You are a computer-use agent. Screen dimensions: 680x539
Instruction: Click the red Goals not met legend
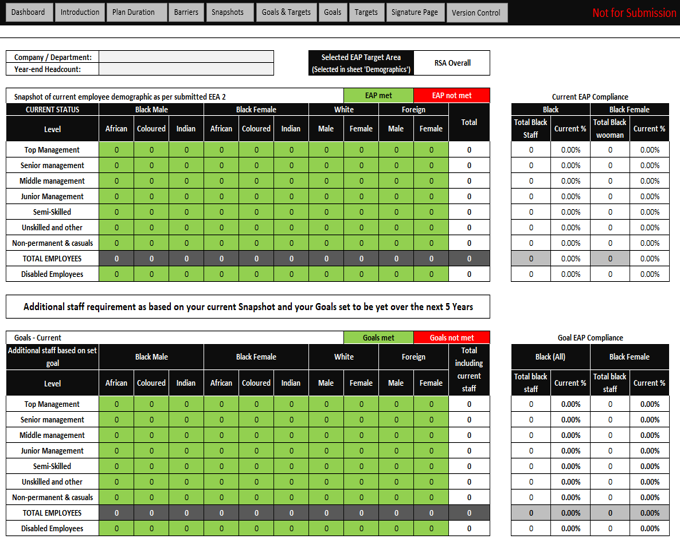[x=451, y=338]
